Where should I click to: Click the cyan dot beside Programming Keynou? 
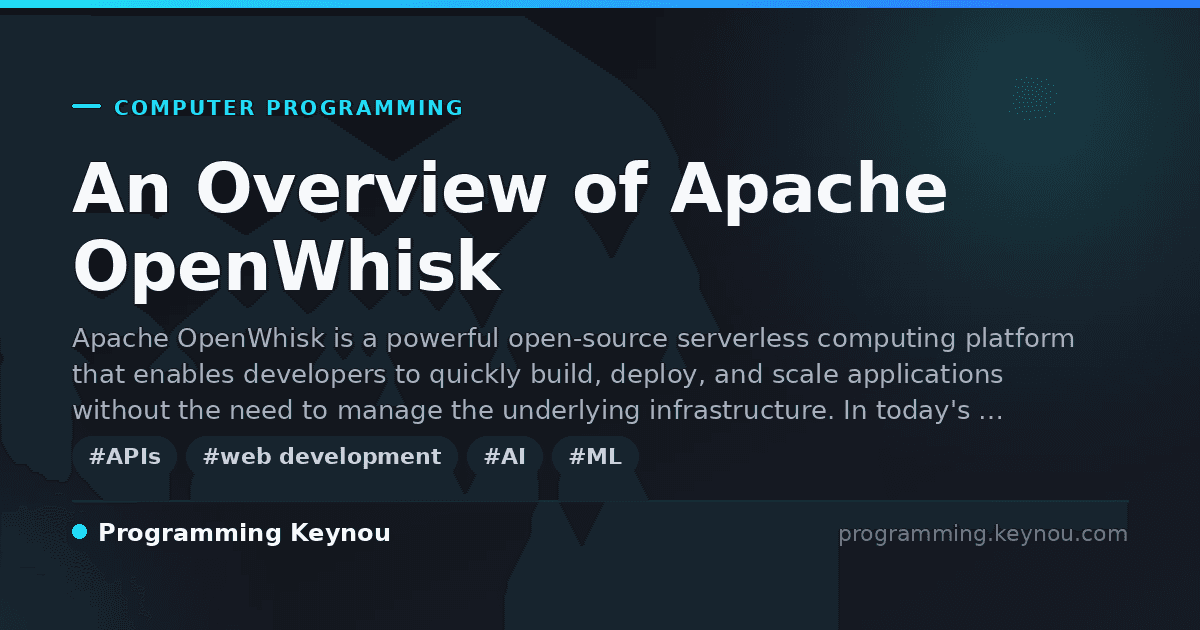80,532
